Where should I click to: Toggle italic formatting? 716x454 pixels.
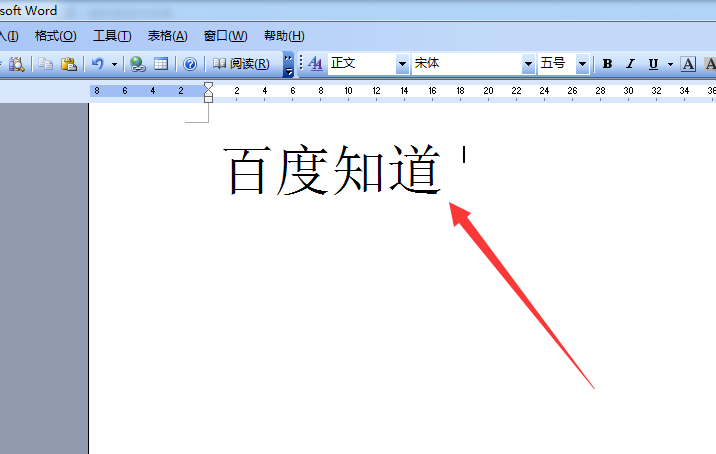(631, 64)
